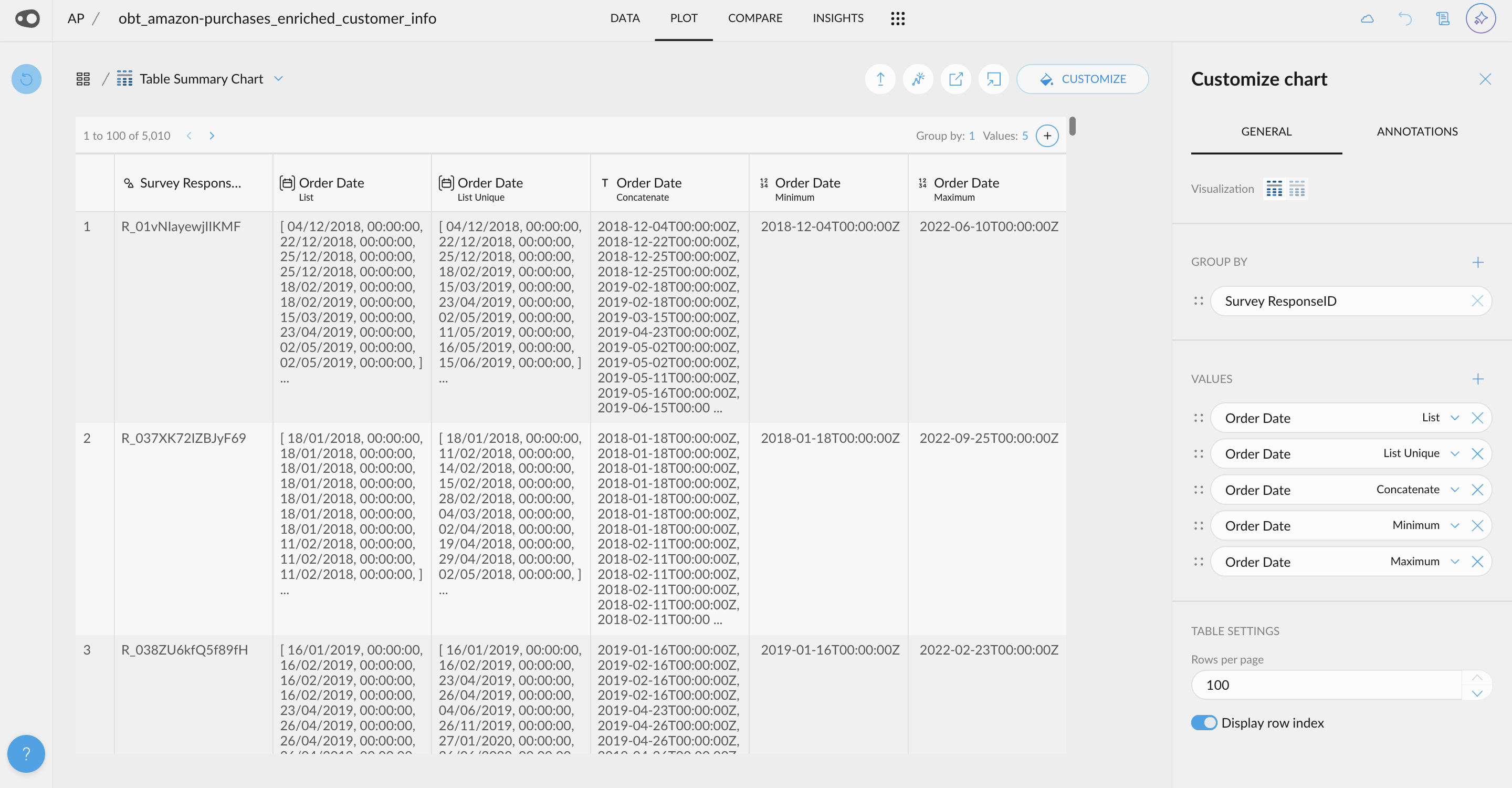Image resolution: width=1512 pixels, height=788 pixels.
Task: Click the CUSTOMIZE button
Action: pos(1083,79)
